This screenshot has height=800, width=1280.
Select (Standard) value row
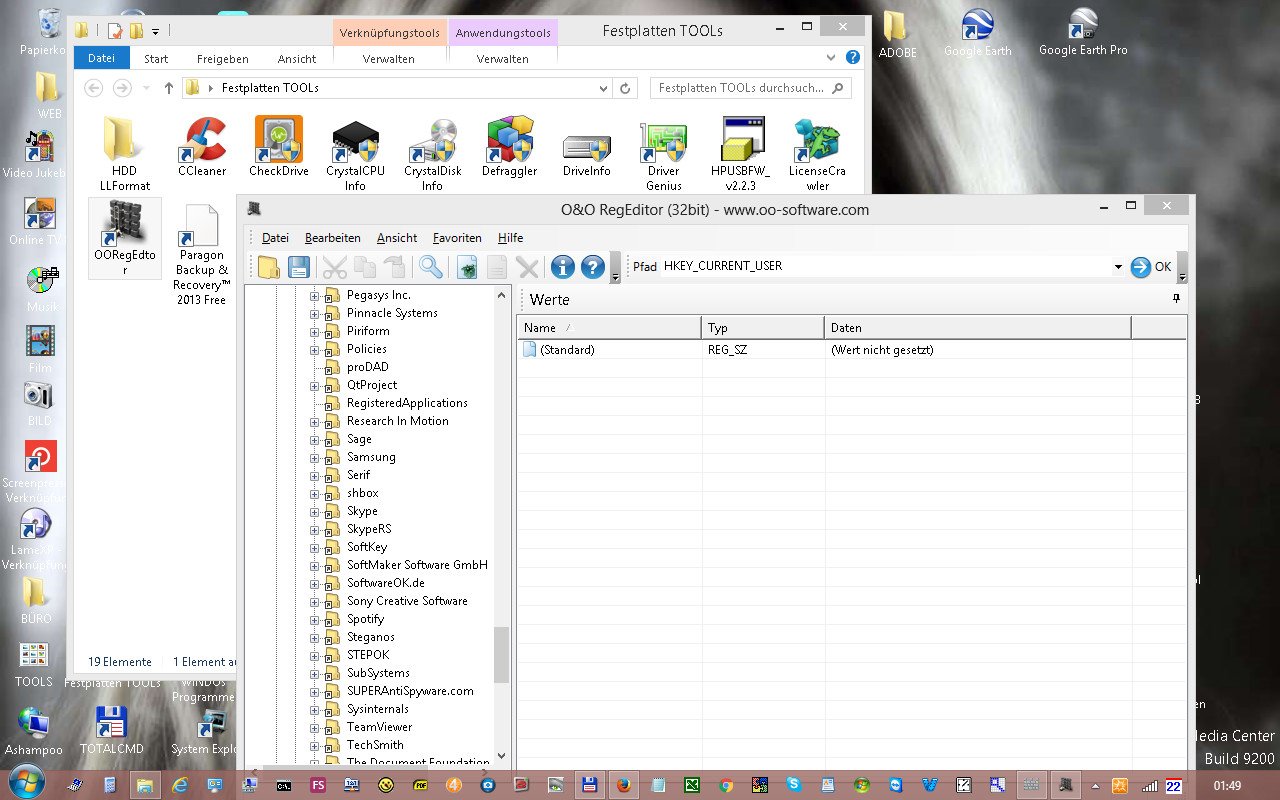click(x=852, y=350)
